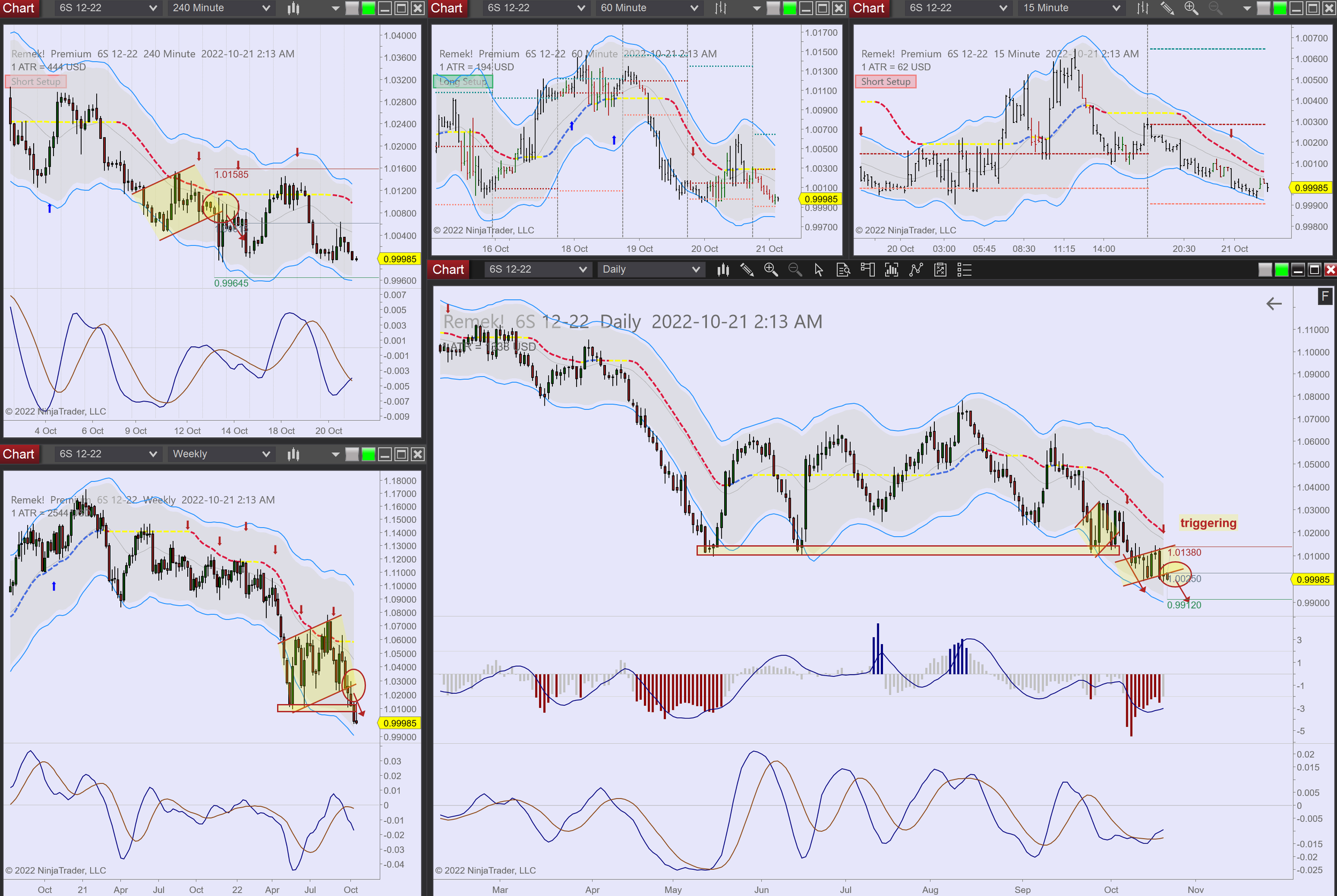Click zoom in icon on 15 Minute chart
This screenshot has width=1337, height=896.
point(1190,8)
